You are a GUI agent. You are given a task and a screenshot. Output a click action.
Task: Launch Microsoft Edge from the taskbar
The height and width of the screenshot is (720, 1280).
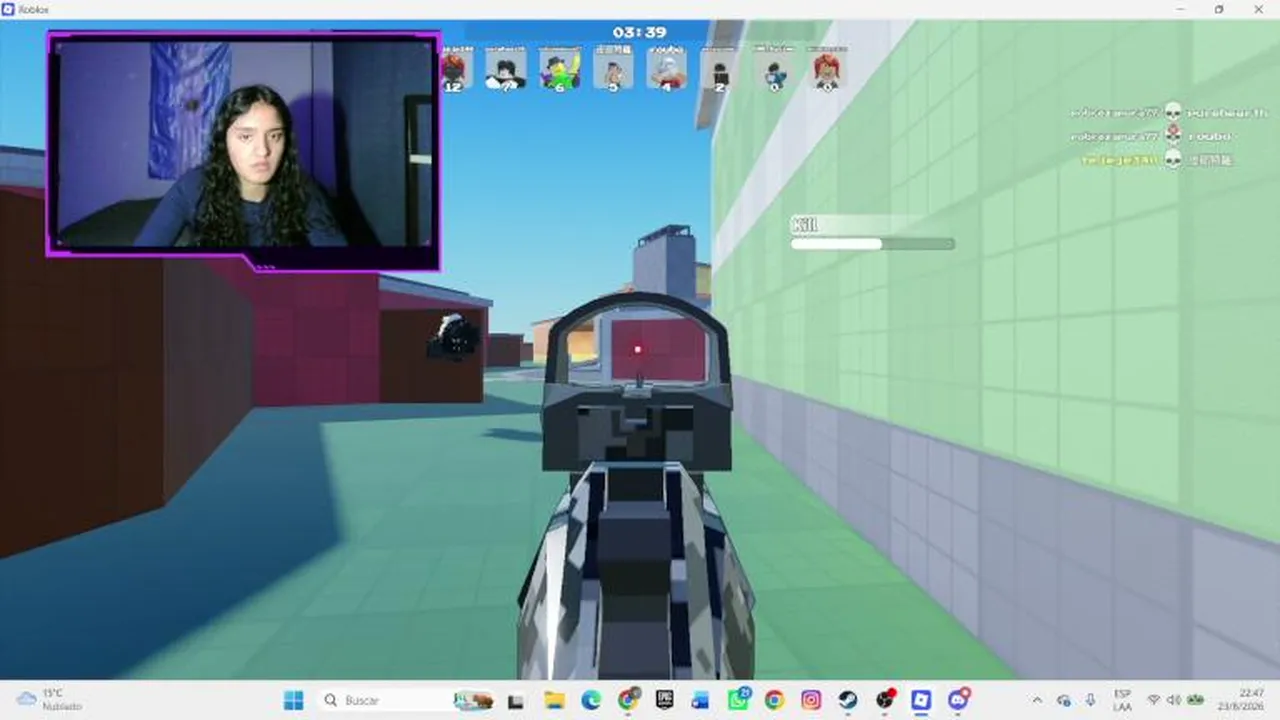[591, 700]
